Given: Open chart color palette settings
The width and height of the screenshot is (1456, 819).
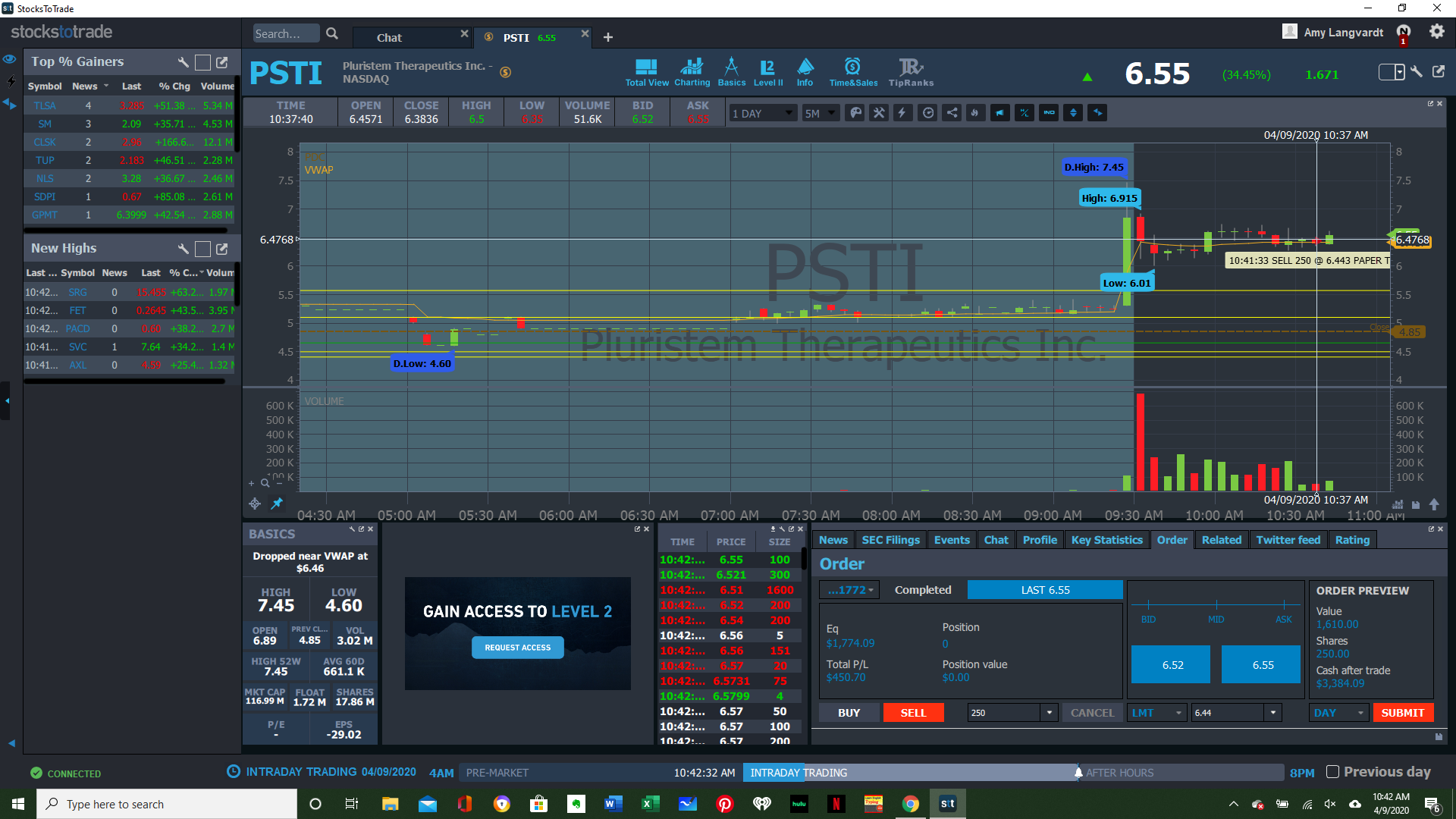Looking at the screenshot, I should (x=855, y=113).
